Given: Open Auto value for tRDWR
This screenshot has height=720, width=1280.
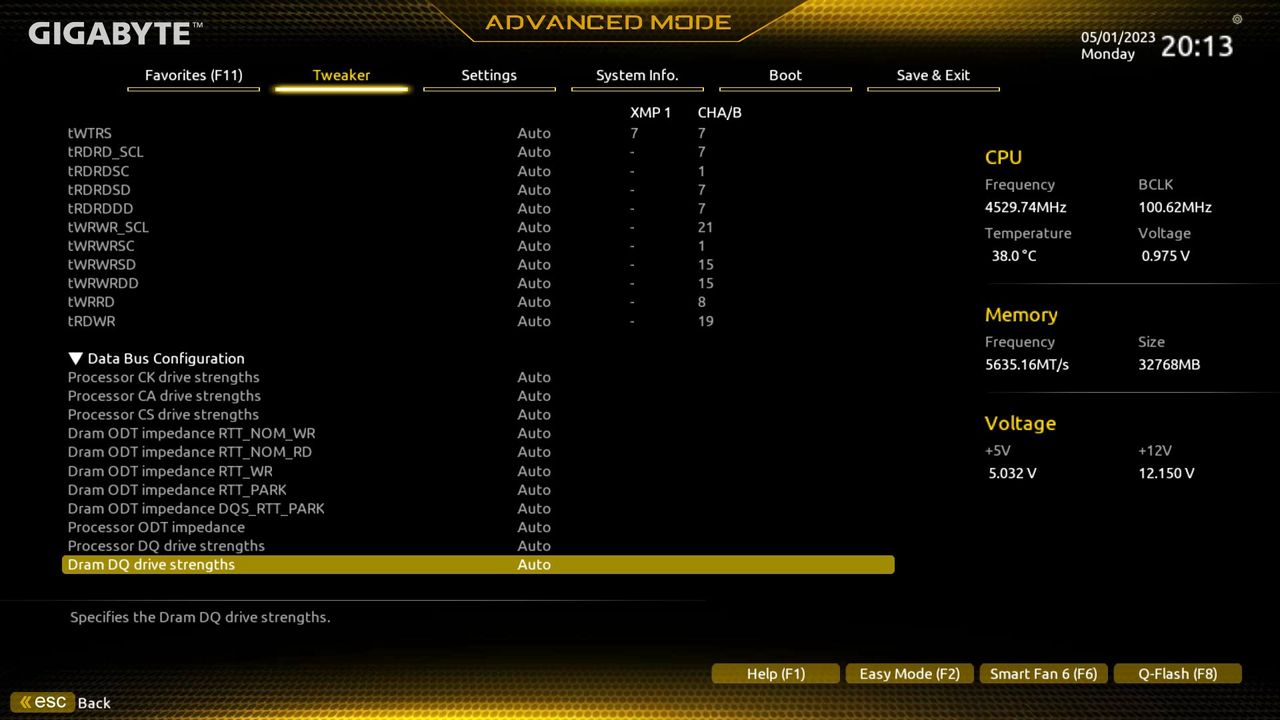Looking at the screenshot, I should 534,321.
